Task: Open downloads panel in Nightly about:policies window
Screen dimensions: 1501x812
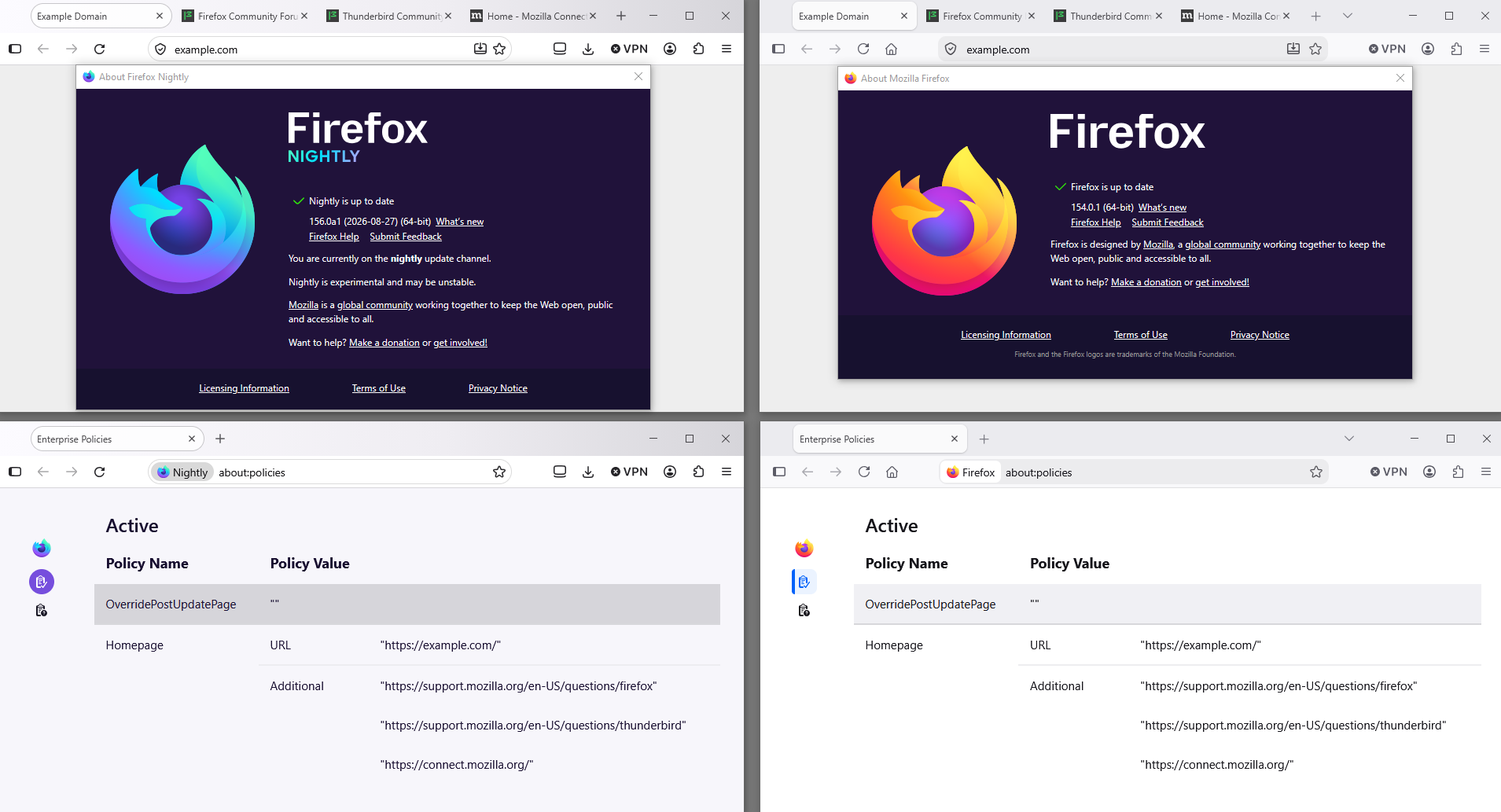Action: pos(588,472)
